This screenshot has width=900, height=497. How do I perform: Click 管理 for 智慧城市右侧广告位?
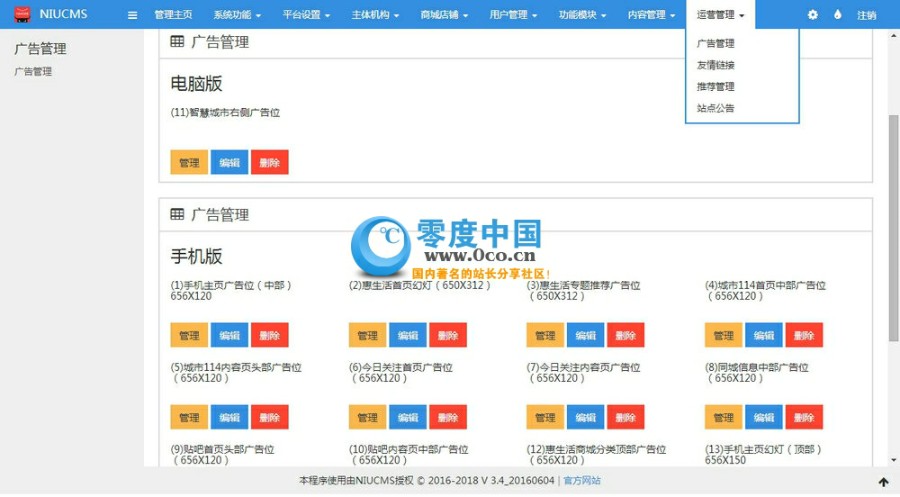[189, 162]
